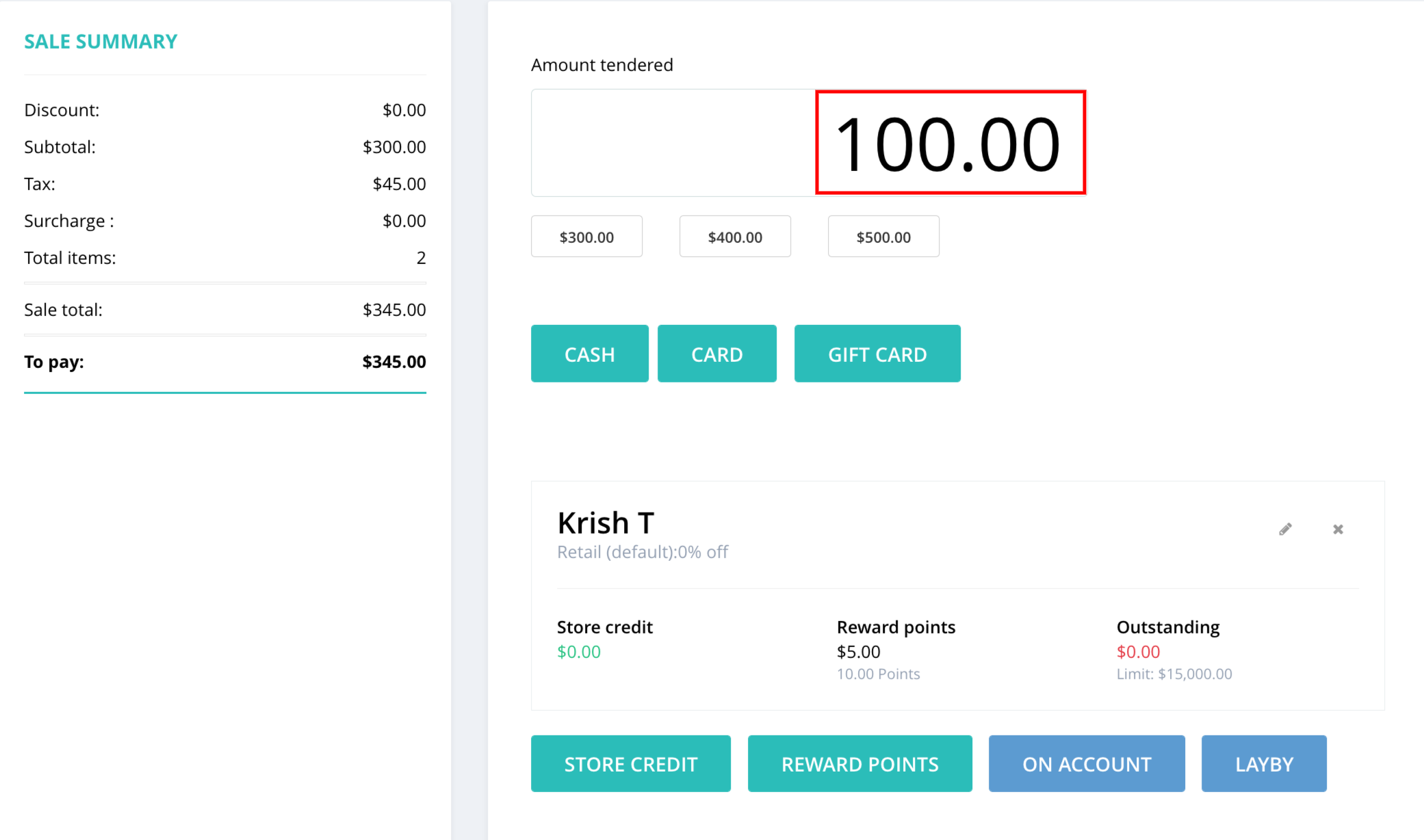
Task: Set tendered amount to $300.00 preset
Action: coord(586,237)
